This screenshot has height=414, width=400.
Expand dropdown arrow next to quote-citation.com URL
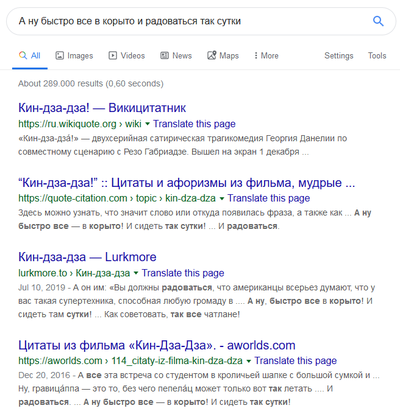(x=222, y=199)
